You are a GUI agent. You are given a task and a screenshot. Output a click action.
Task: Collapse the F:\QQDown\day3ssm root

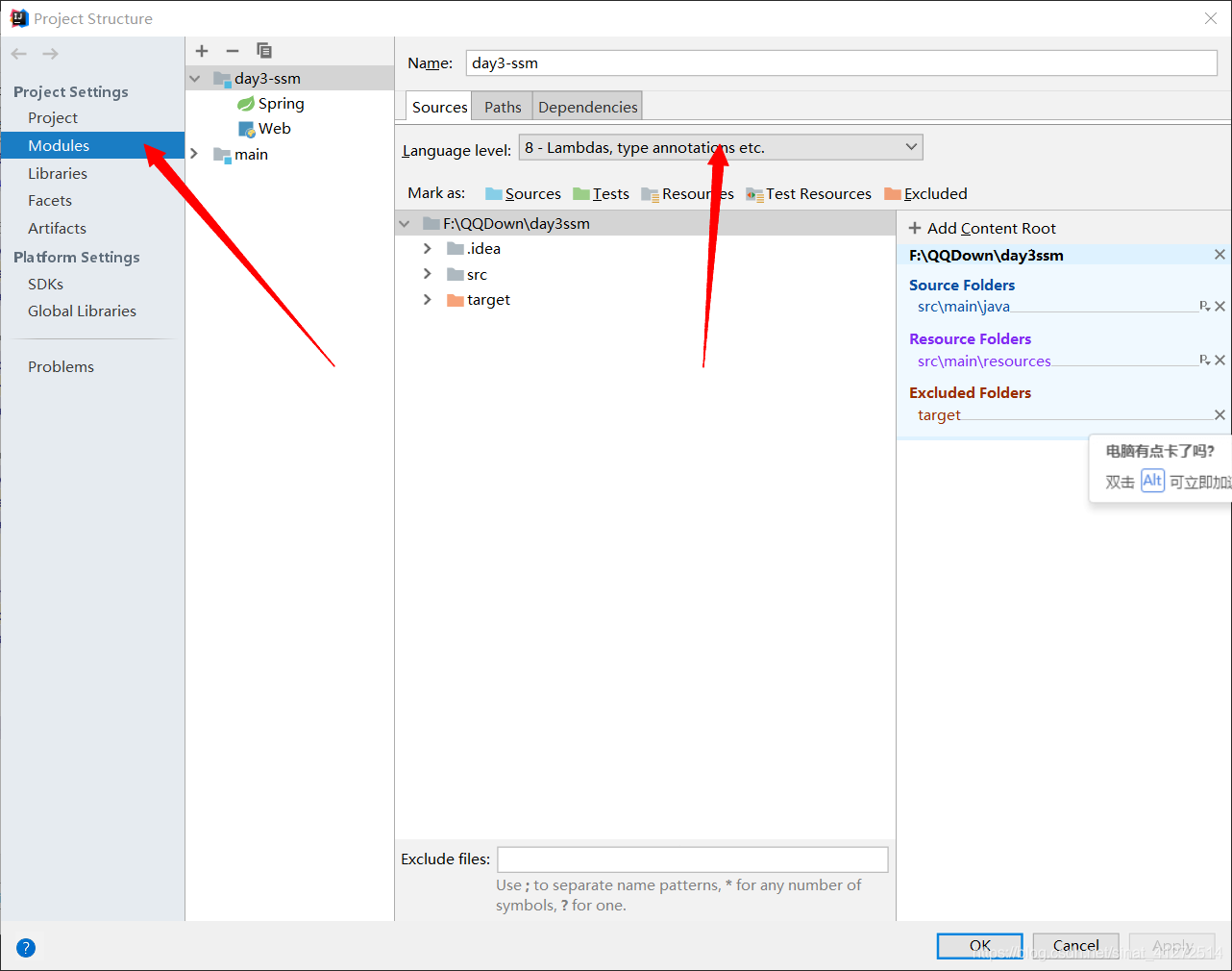pyautogui.click(x=405, y=224)
